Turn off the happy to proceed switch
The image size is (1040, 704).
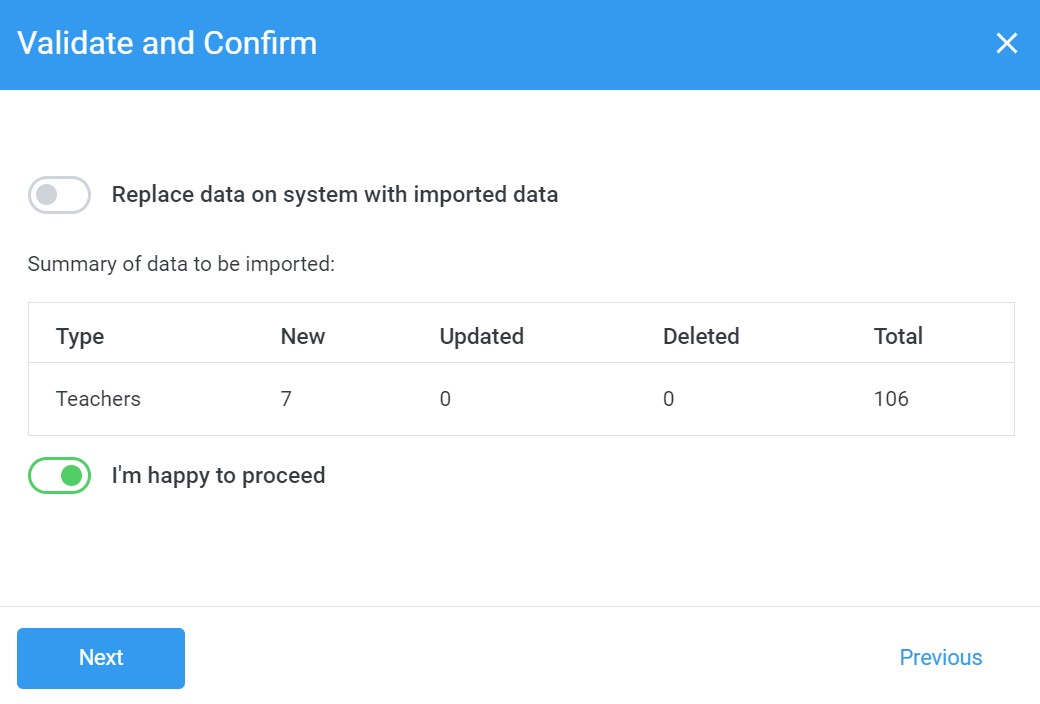click(x=59, y=476)
